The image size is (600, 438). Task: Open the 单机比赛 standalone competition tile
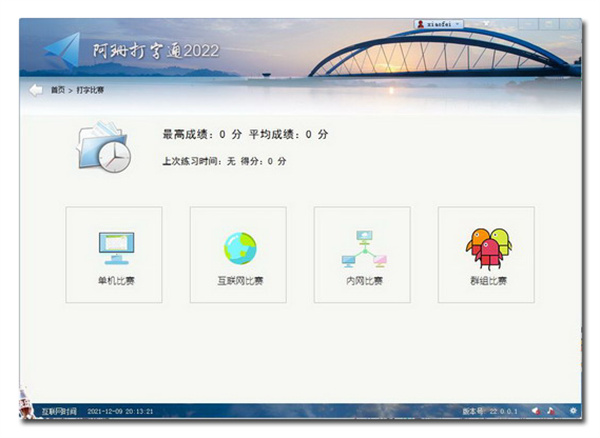[x=114, y=255]
